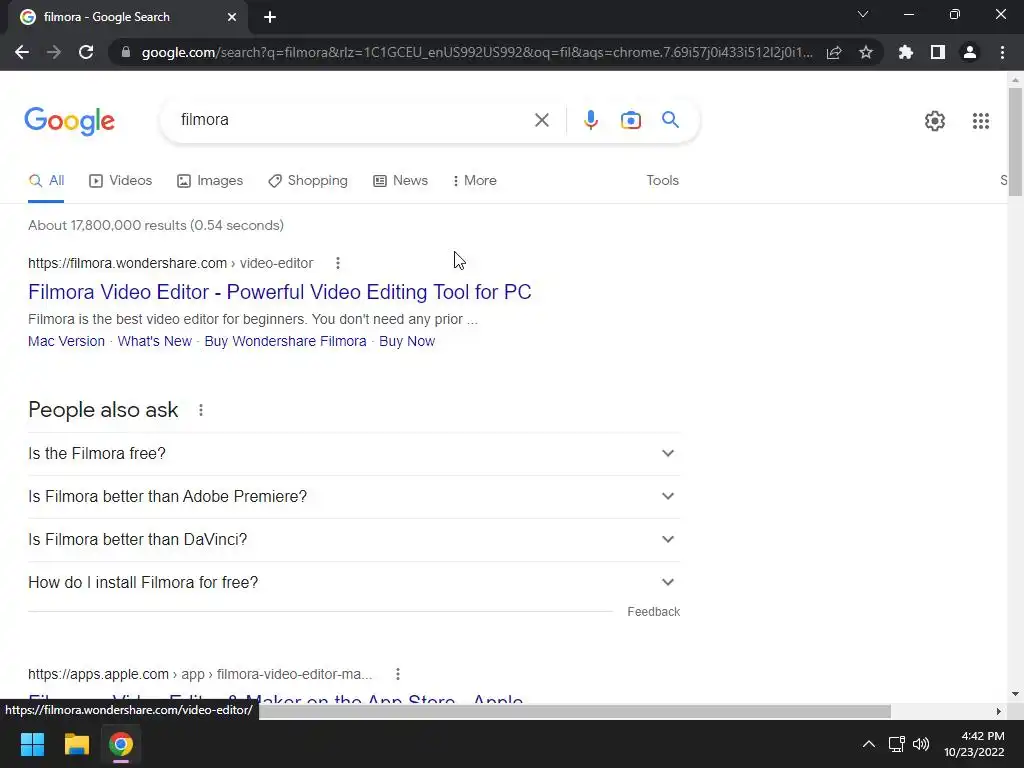Viewport: 1024px width, 768px height.
Task: Switch to the News tab
Action: (401, 181)
